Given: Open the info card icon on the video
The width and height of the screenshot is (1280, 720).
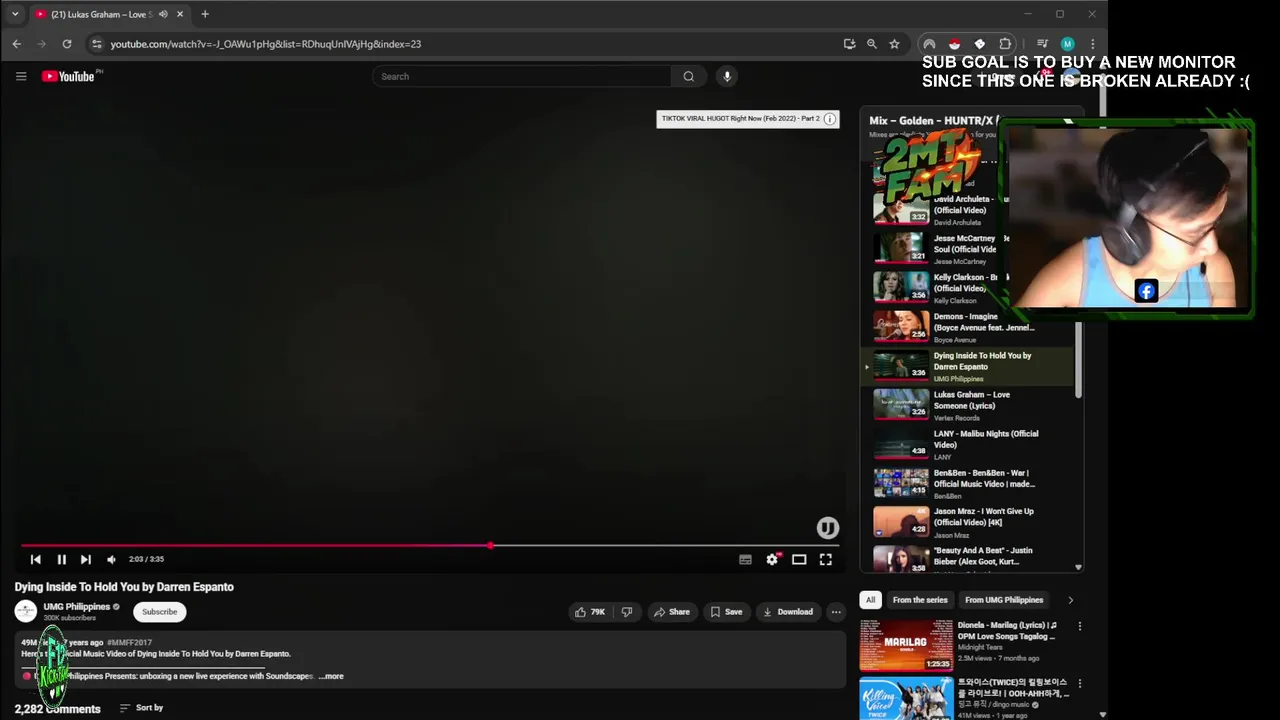Looking at the screenshot, I should [829, 119].
